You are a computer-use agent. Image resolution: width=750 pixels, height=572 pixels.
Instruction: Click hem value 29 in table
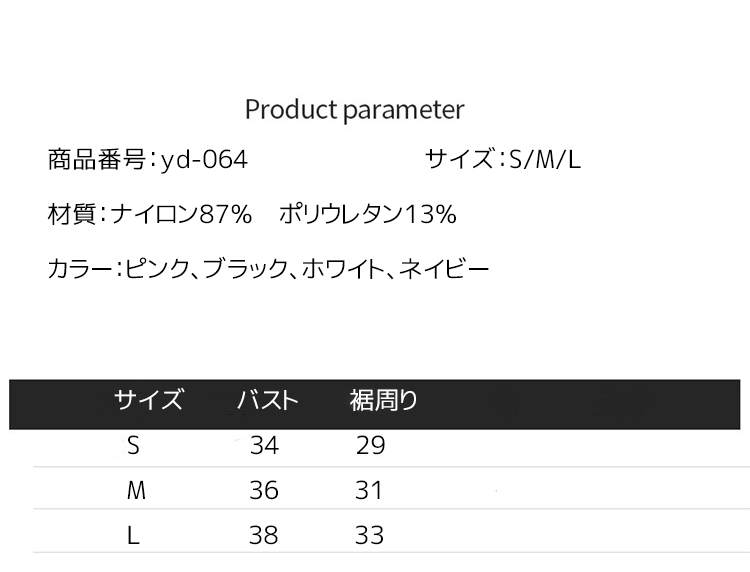pos(370,446)
